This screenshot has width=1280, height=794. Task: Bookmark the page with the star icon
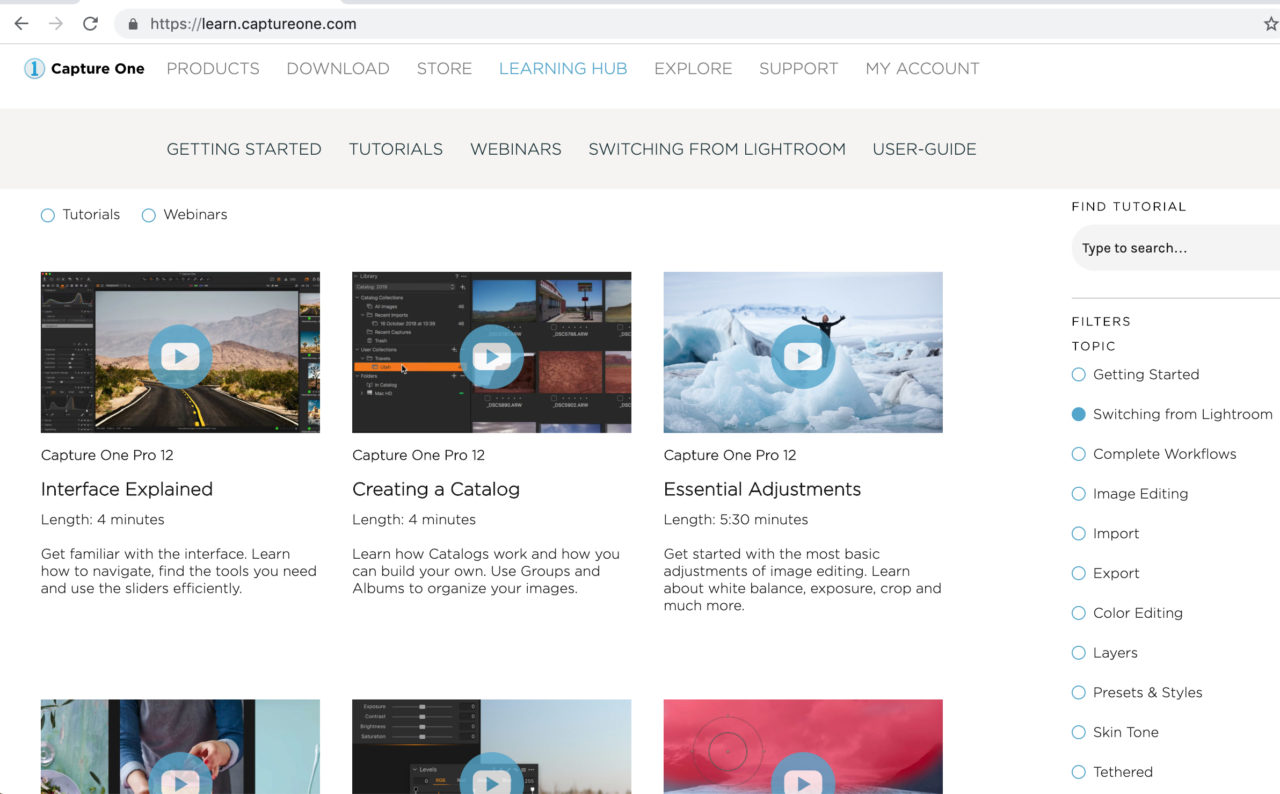coord(1271,24)
